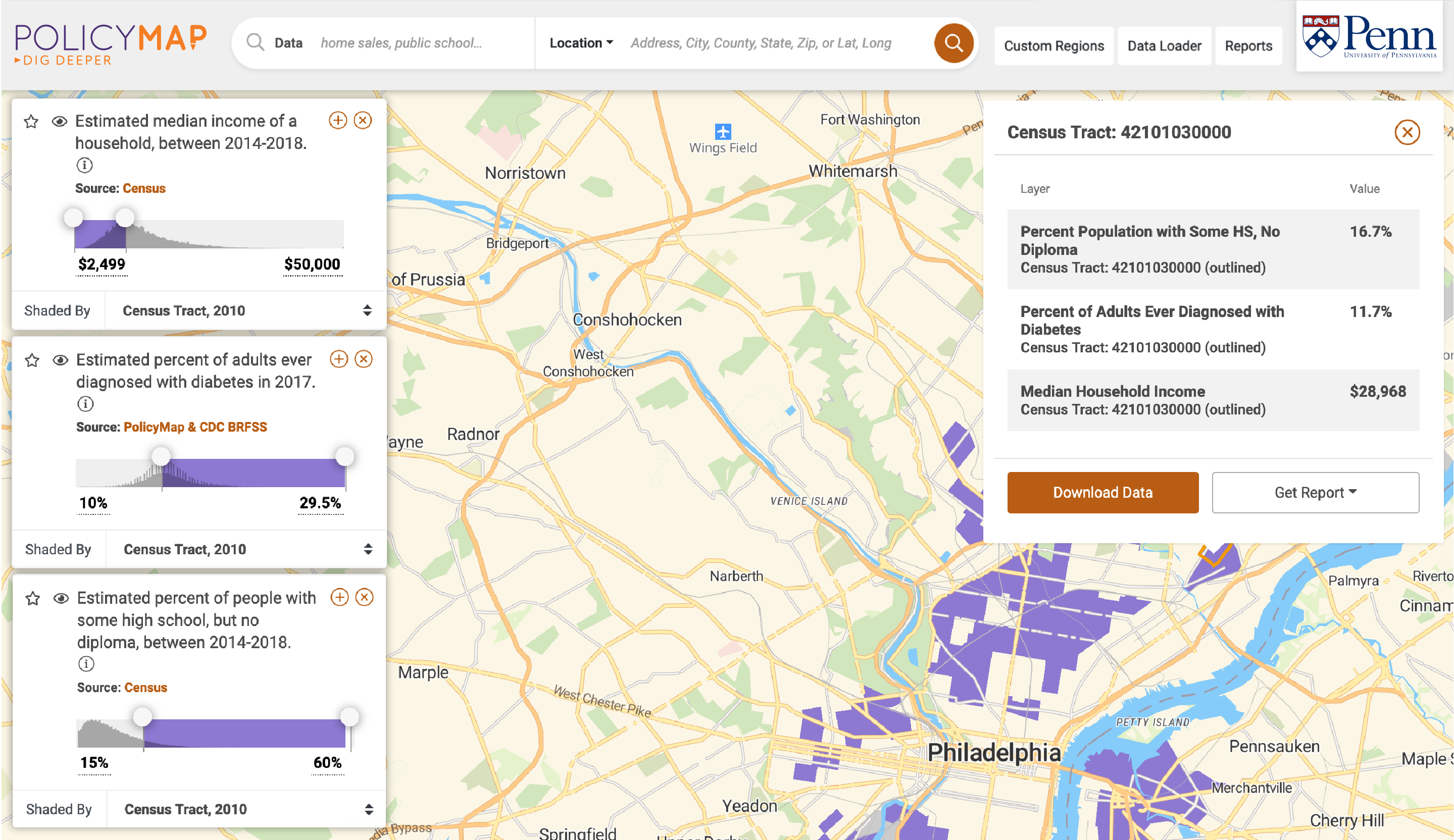1454x840 pixels.
Task: Click the PolicyMap logo
Action: click(x=111, y=44)
